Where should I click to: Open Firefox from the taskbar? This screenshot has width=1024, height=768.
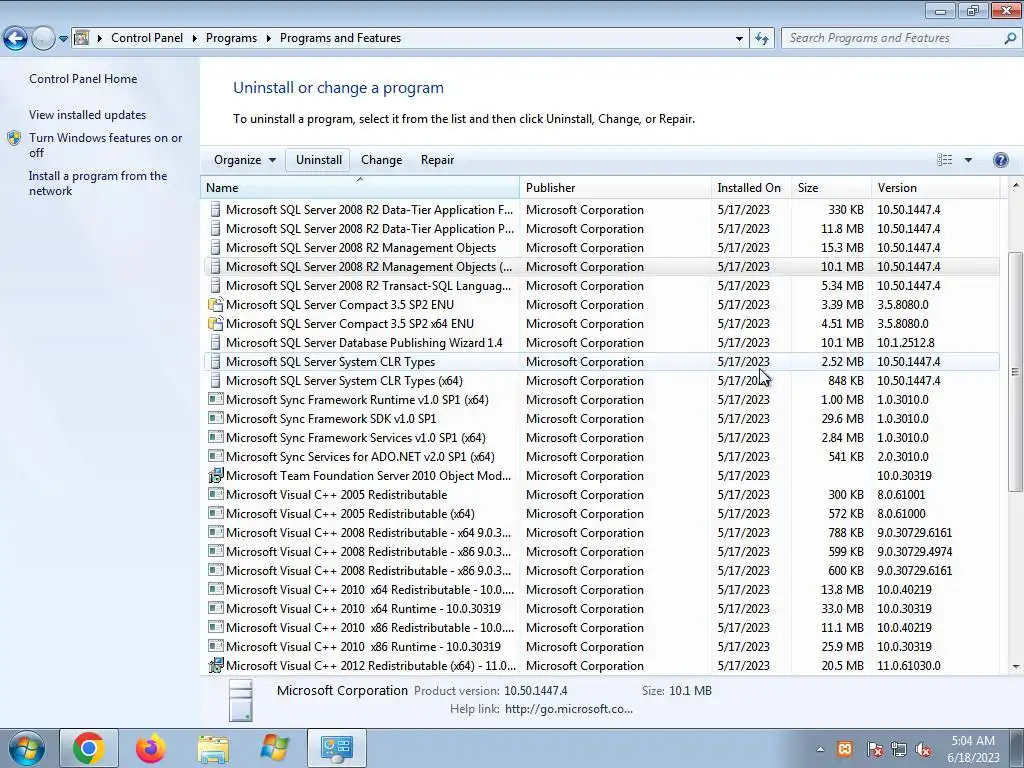(x=150, y=748)
